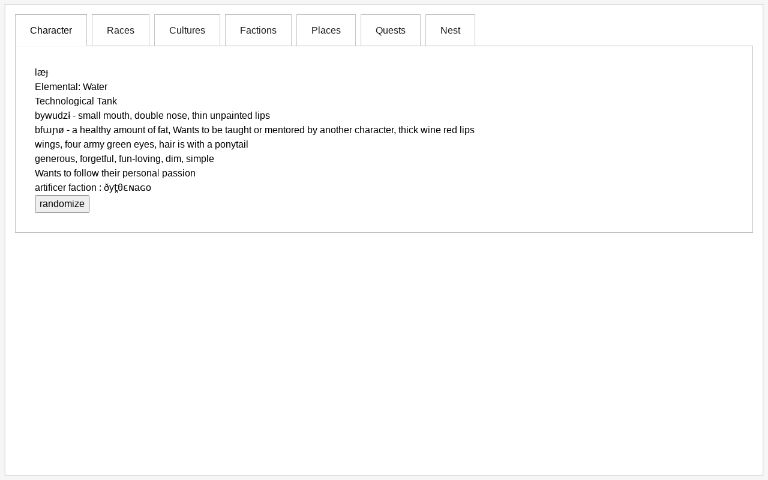Viewport: 768px width, 480px height.
Task: Select the 'Technological Tank' text
Action: [x=76, y=101]
